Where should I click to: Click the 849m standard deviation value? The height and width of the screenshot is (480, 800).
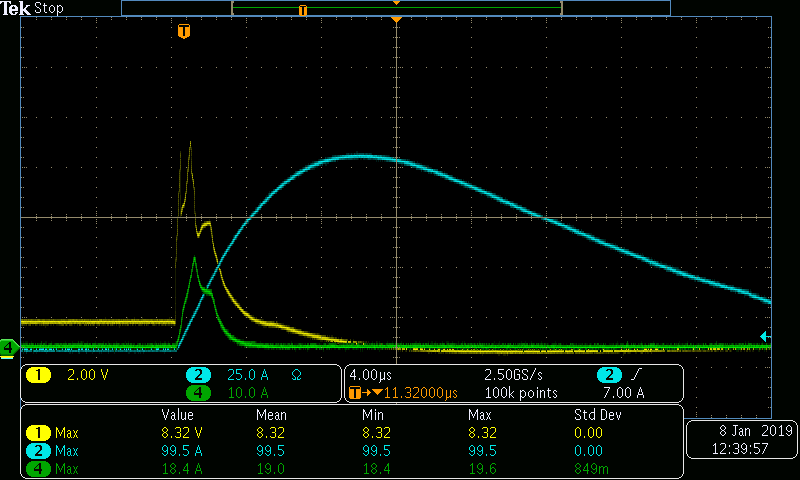pyautogui.click(x=591, y=469)
